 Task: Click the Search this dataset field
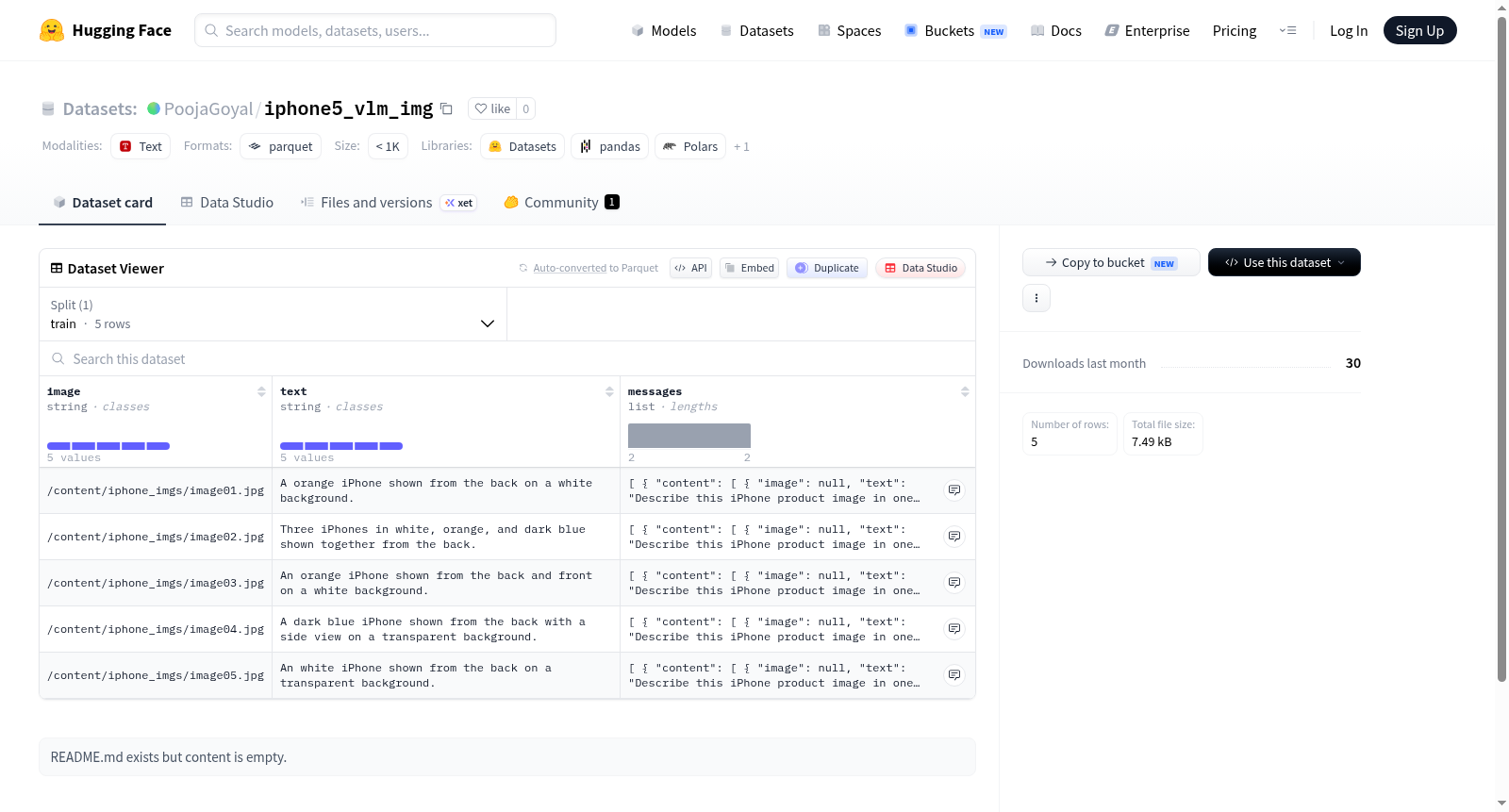pos(507,358)
